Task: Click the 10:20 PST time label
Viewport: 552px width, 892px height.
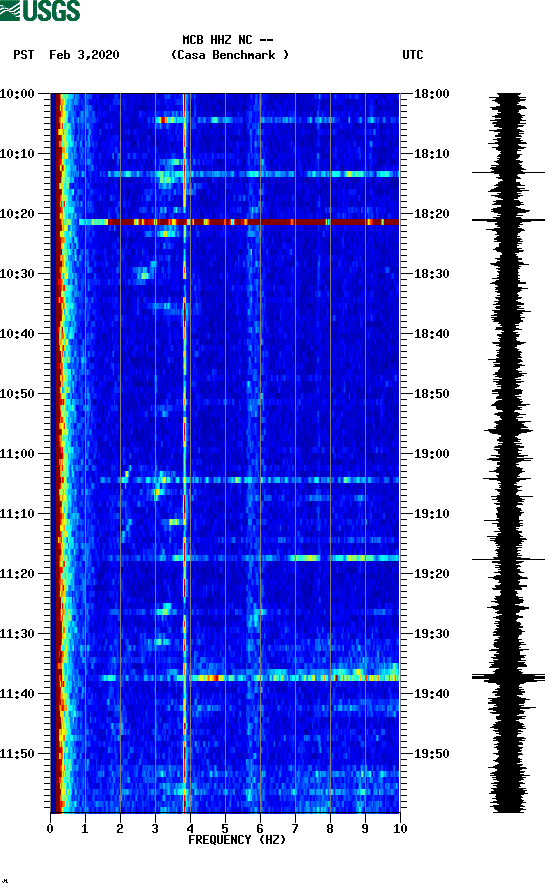Action: pos(18,214)
